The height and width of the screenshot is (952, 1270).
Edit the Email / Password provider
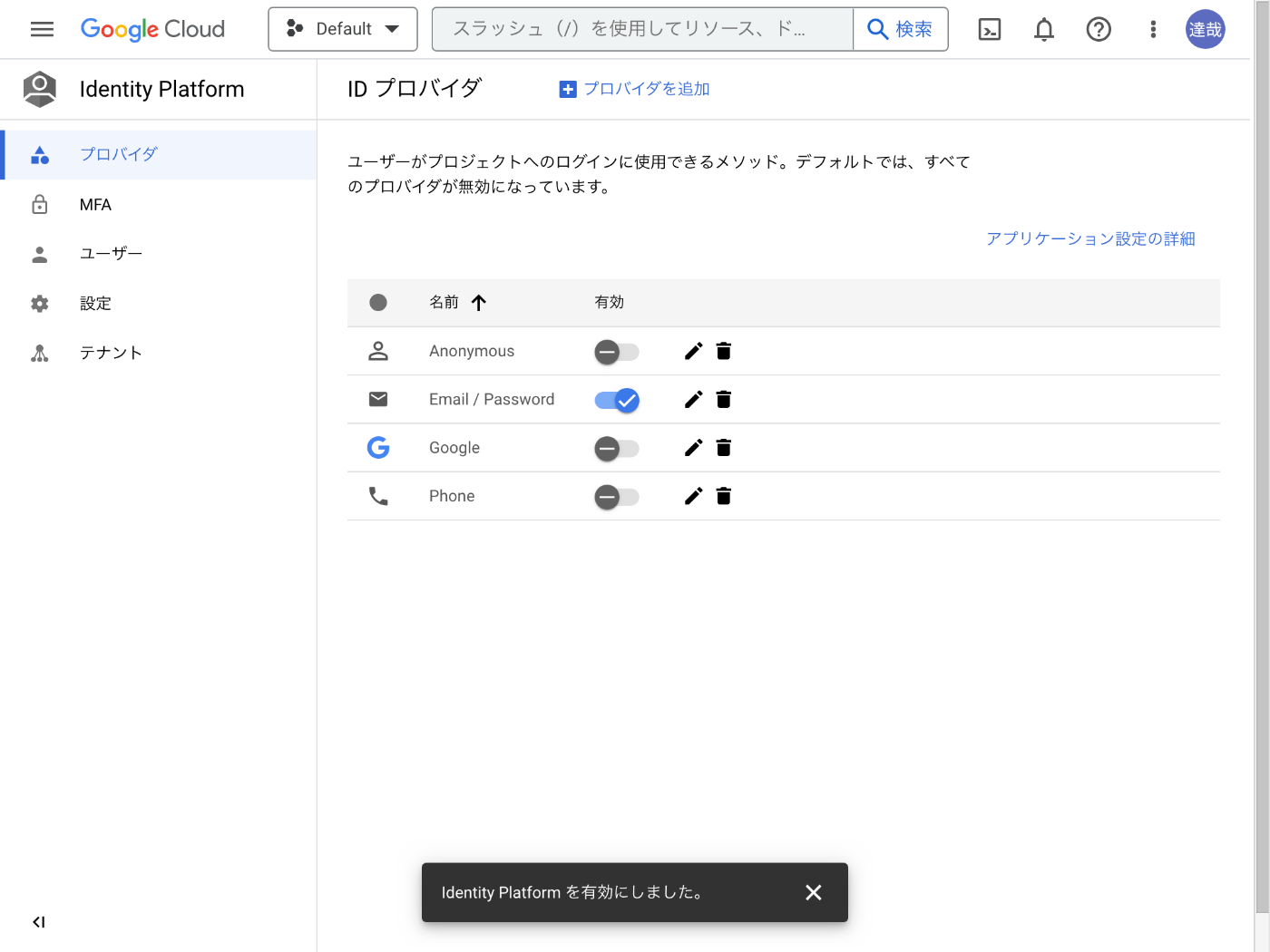click(693, 399)
